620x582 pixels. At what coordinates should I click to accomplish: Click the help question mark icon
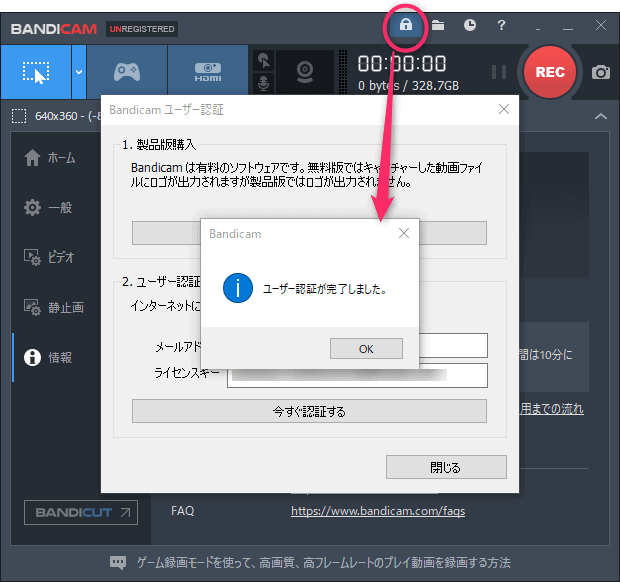(502, 26)
